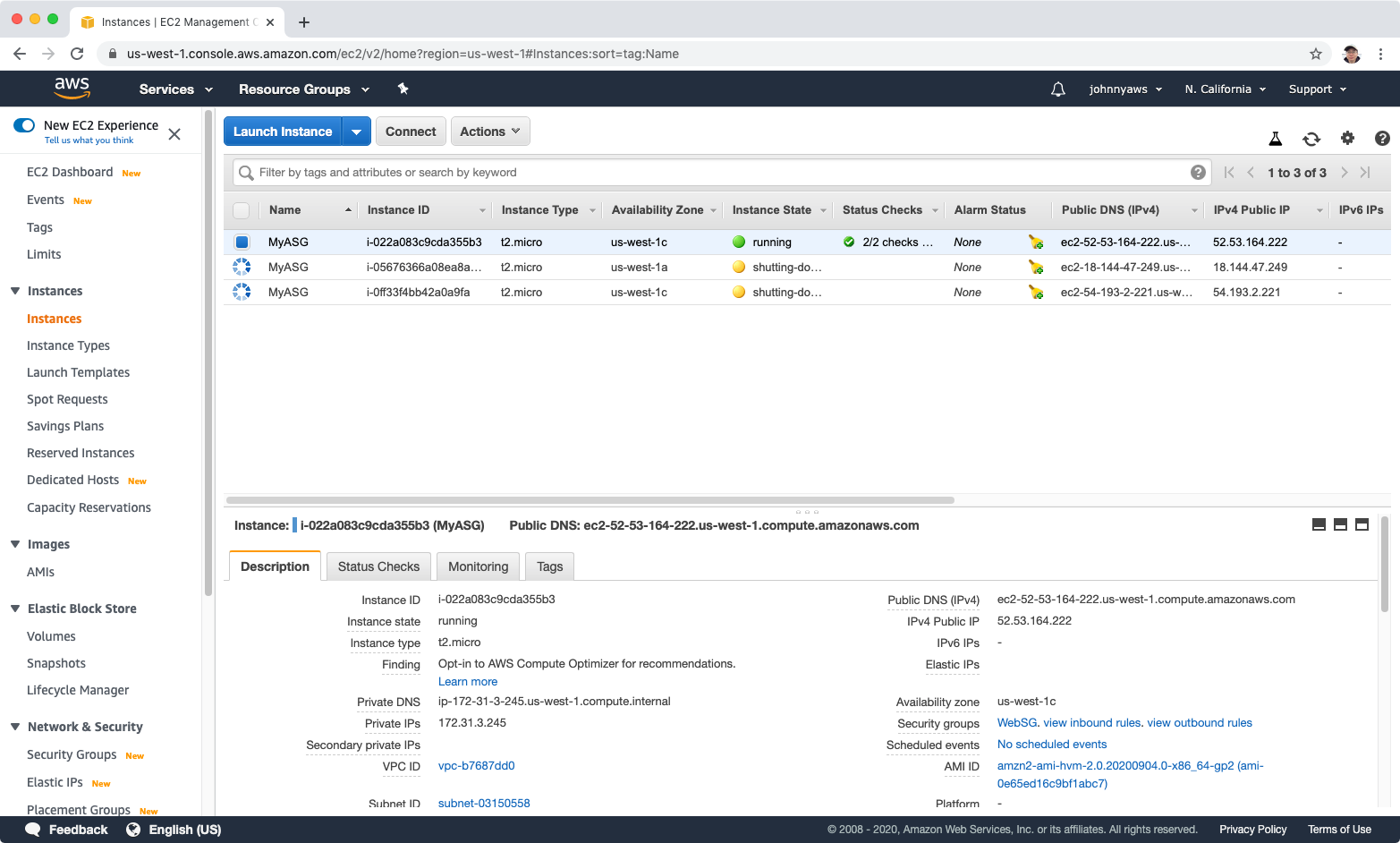This screenshot has width=1400, height=843.
Task: Click the filter help icon in search bar
Action: tap(1198, 173)
